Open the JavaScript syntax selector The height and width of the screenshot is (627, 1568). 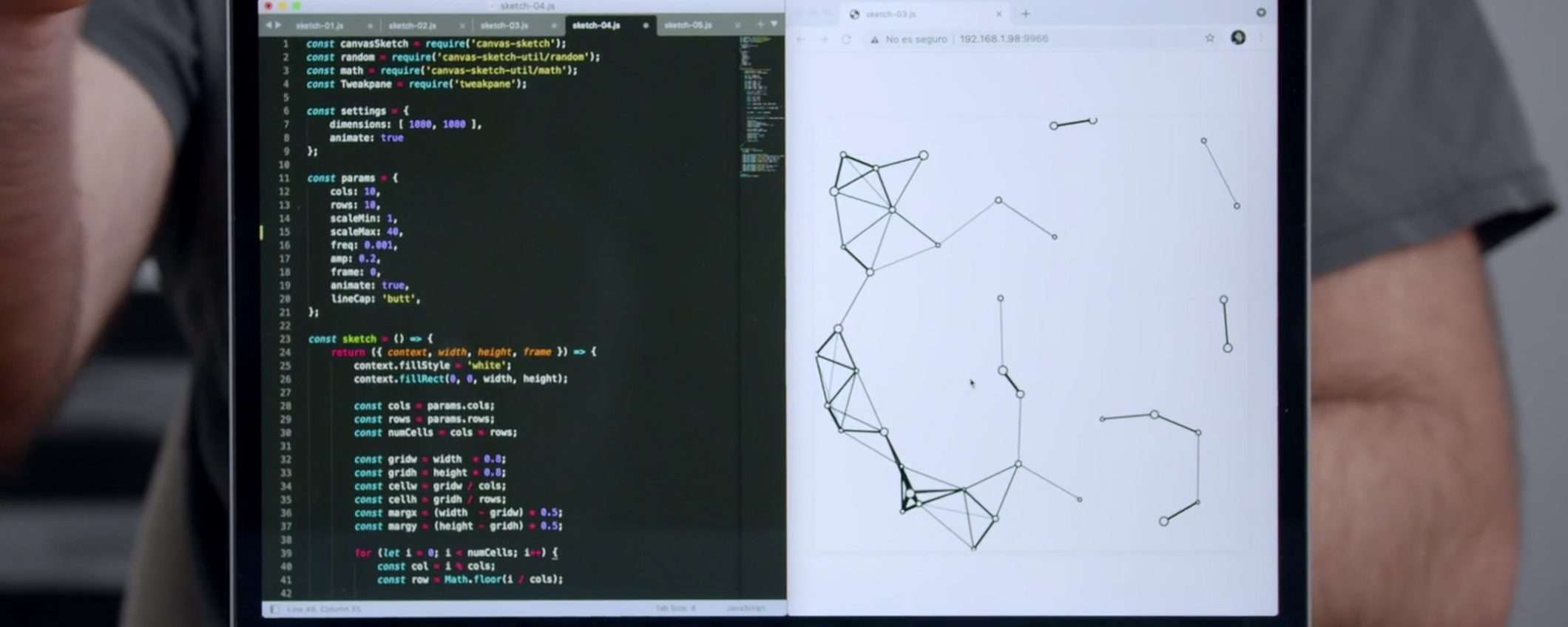coord(746,609)
